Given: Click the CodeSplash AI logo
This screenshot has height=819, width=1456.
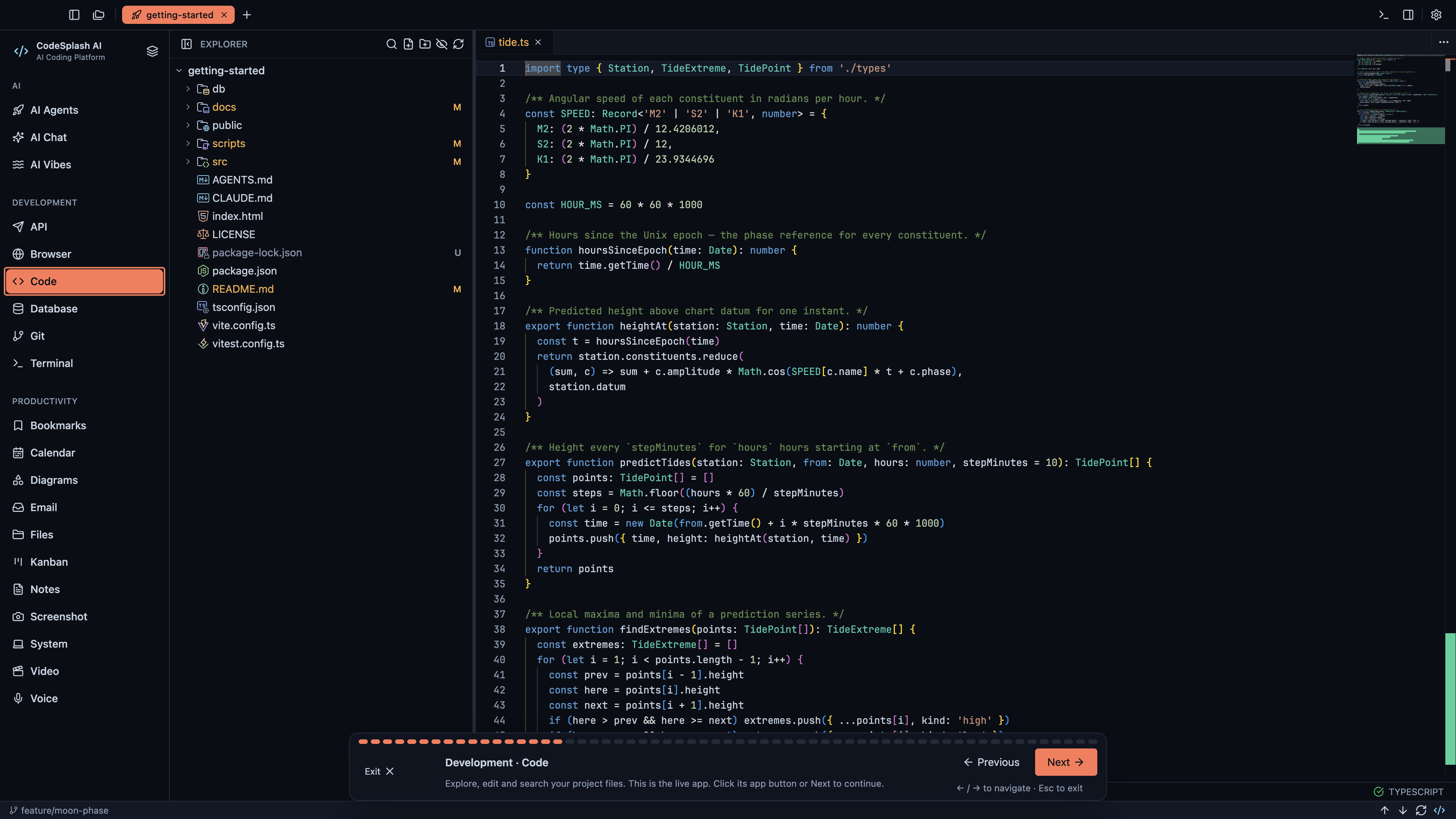Looking at the screenshot, I should pyautogui.click(x=21, y=51).
